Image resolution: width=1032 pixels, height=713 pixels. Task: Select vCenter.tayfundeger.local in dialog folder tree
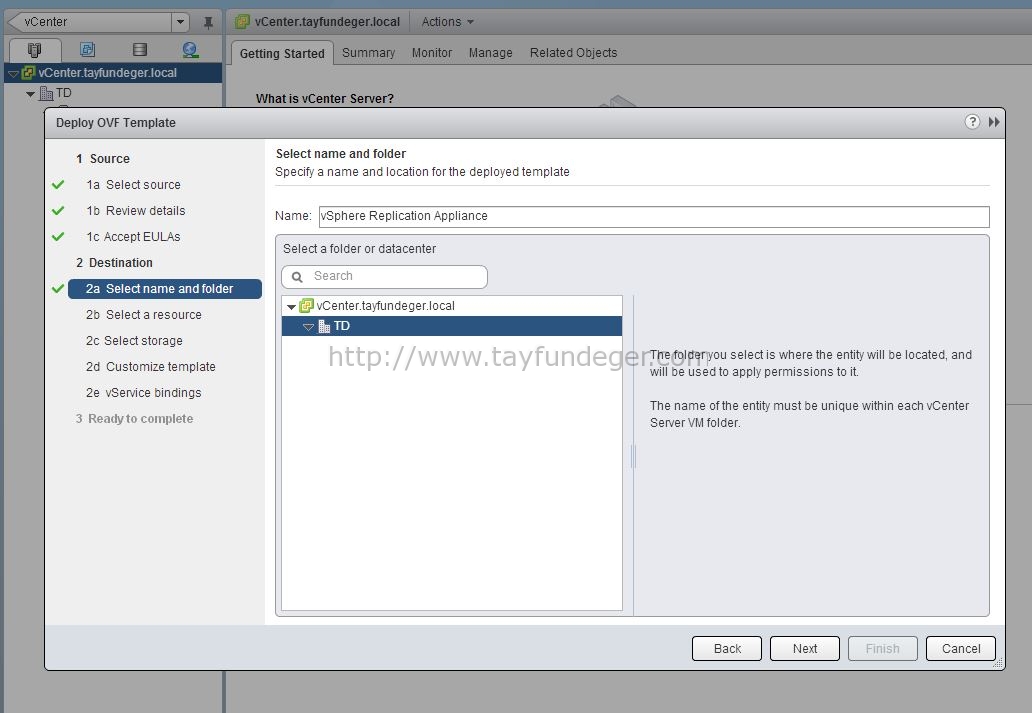point(452,305)
